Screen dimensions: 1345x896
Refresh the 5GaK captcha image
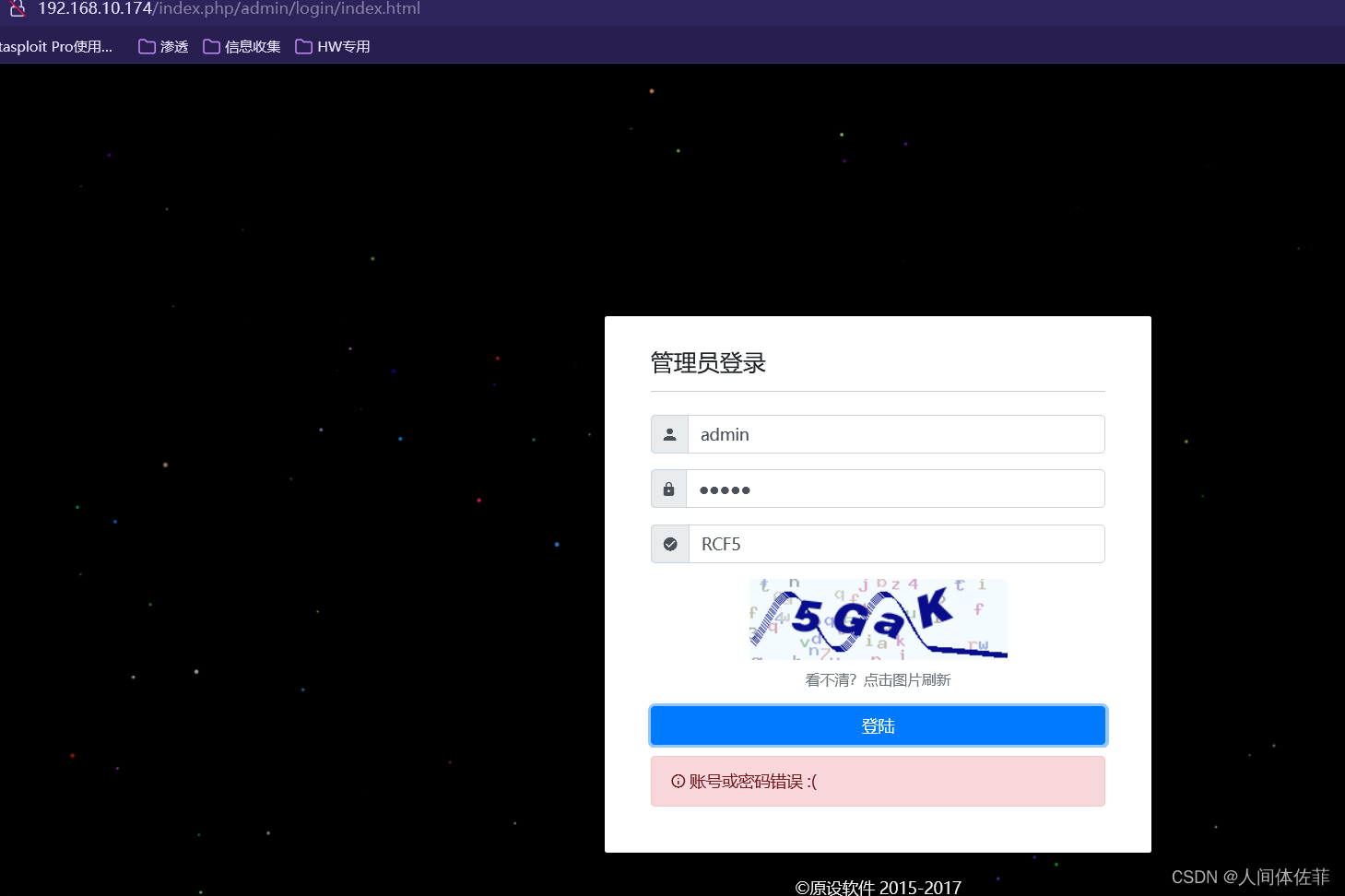coord(879,619)
